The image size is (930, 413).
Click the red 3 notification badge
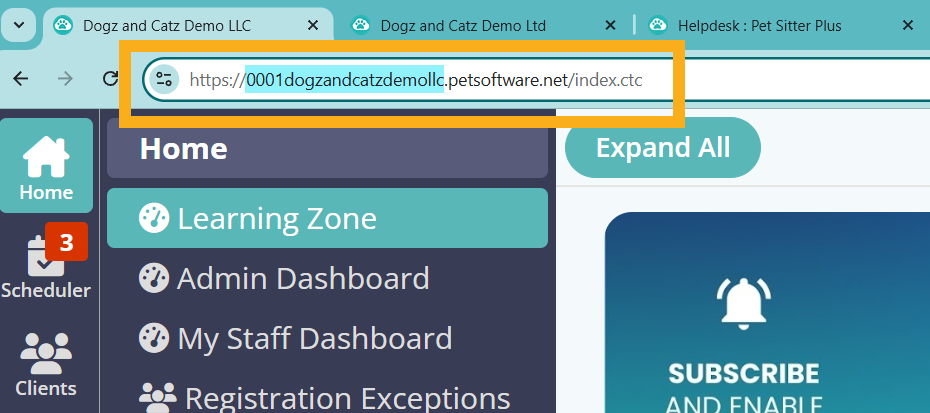66,242
